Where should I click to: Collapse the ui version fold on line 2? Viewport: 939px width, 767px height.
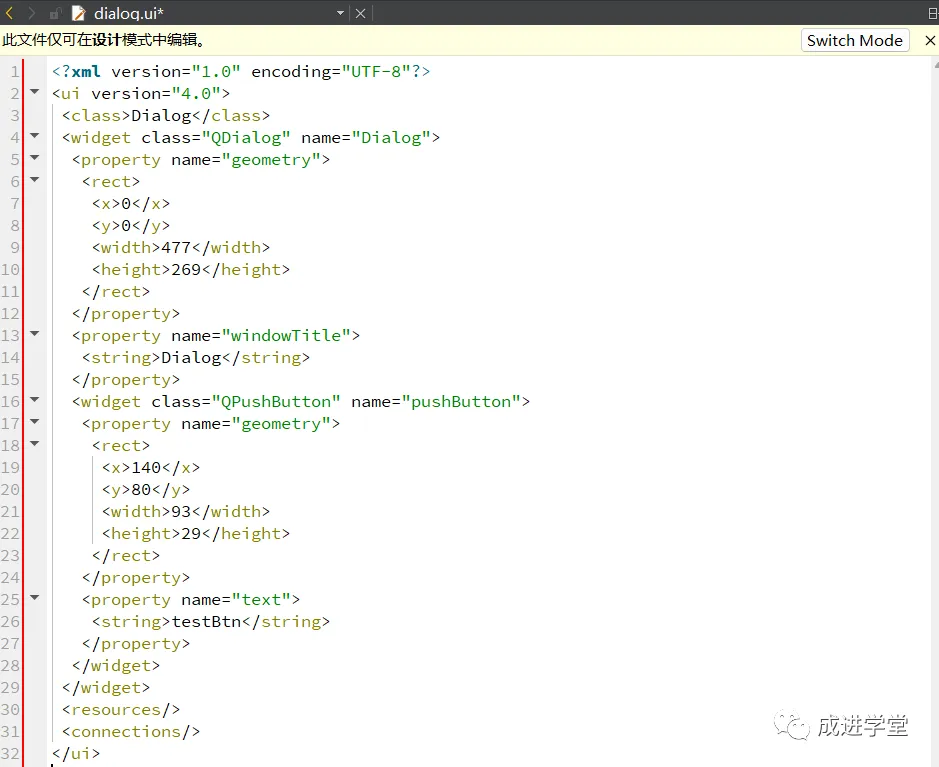(x=35, y=92)
